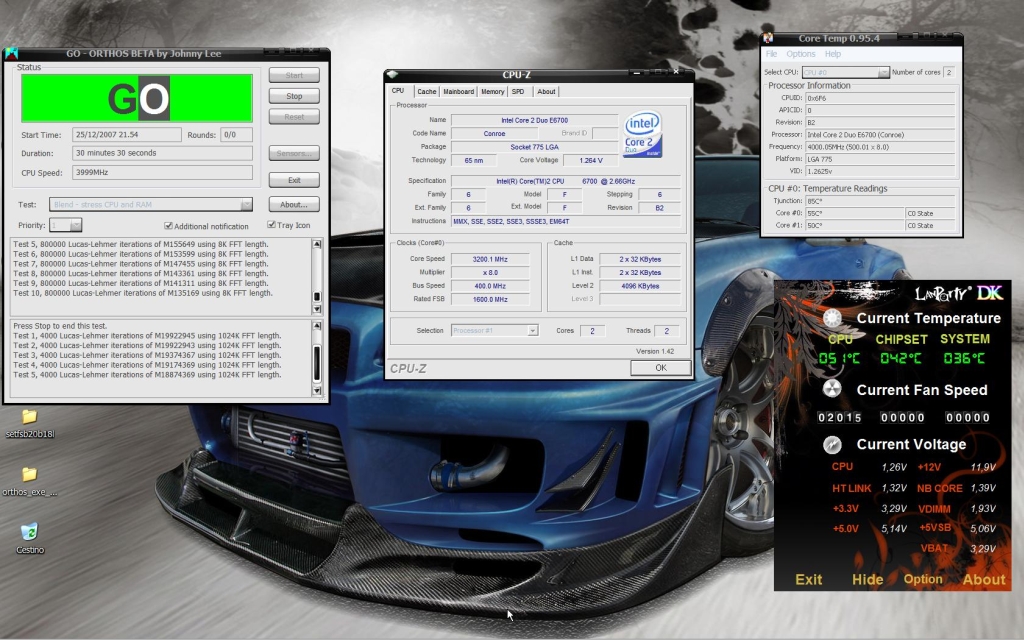Click the Intel Core 2 Duo logo in CPU-Z
Image resolution: width=1024 pixels, height=640 pixels.
pyautogui.click(x=643, y=134)
